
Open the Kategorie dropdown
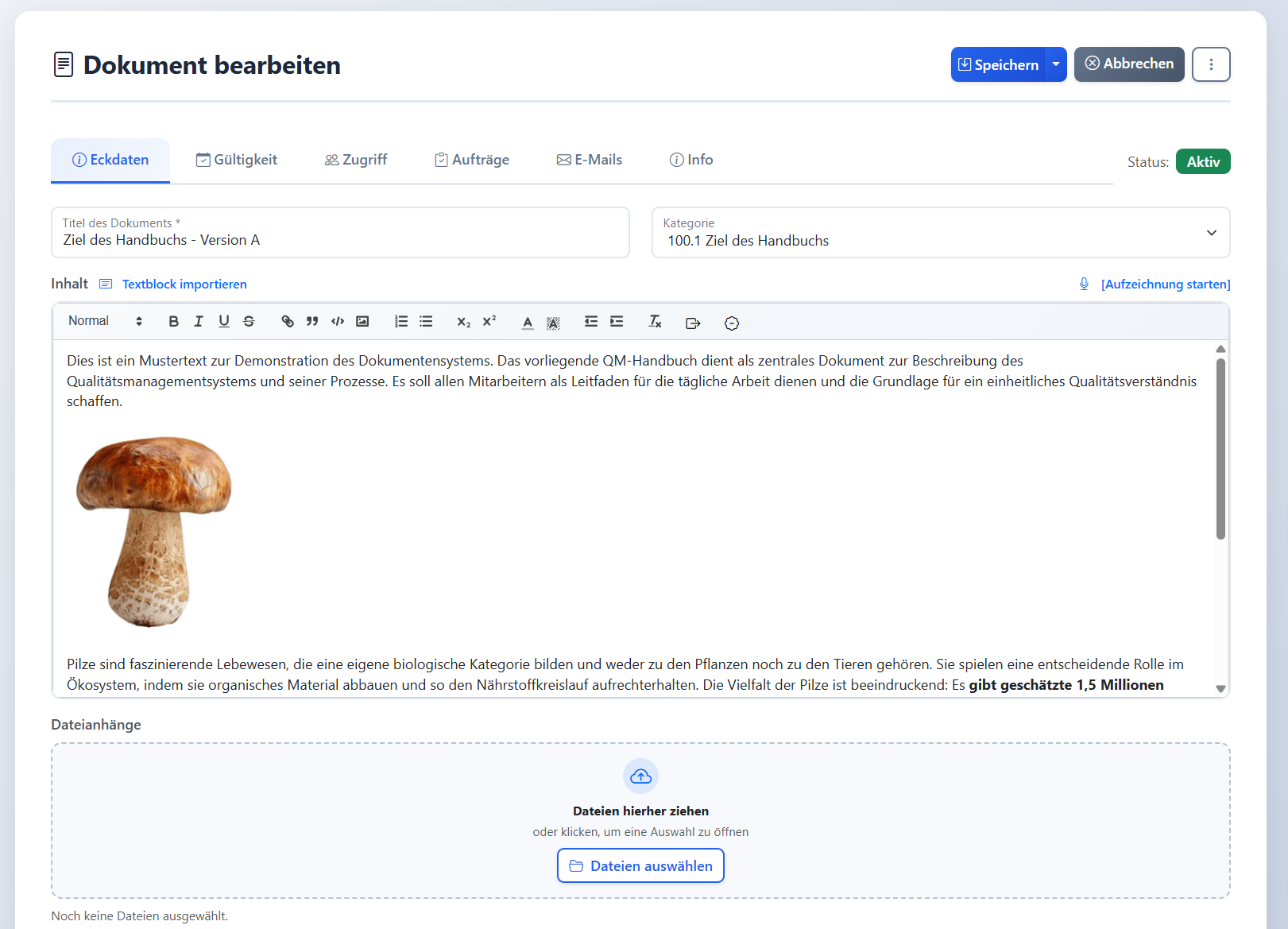(x=1212, y=232)
